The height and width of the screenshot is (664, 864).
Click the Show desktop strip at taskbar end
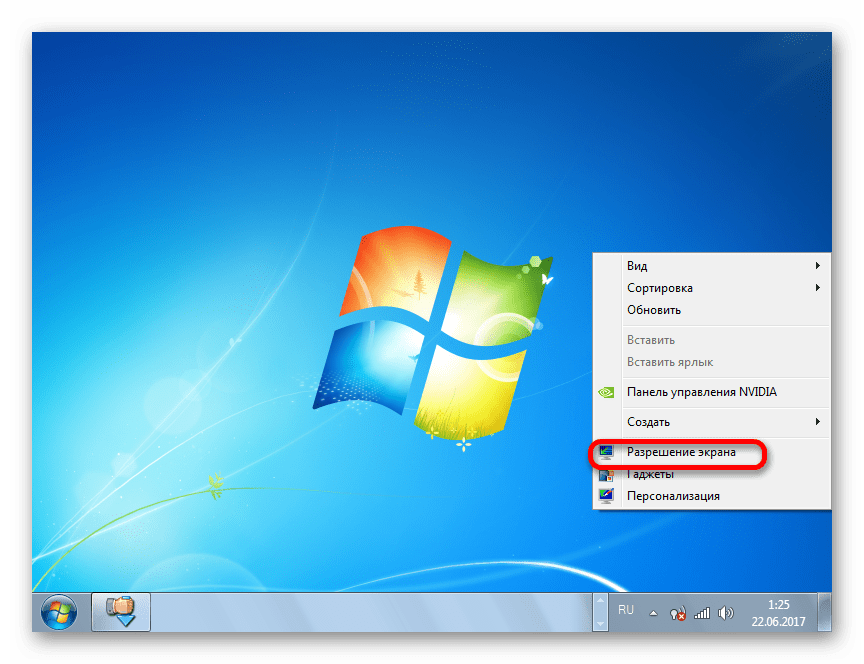click(824, 611)
